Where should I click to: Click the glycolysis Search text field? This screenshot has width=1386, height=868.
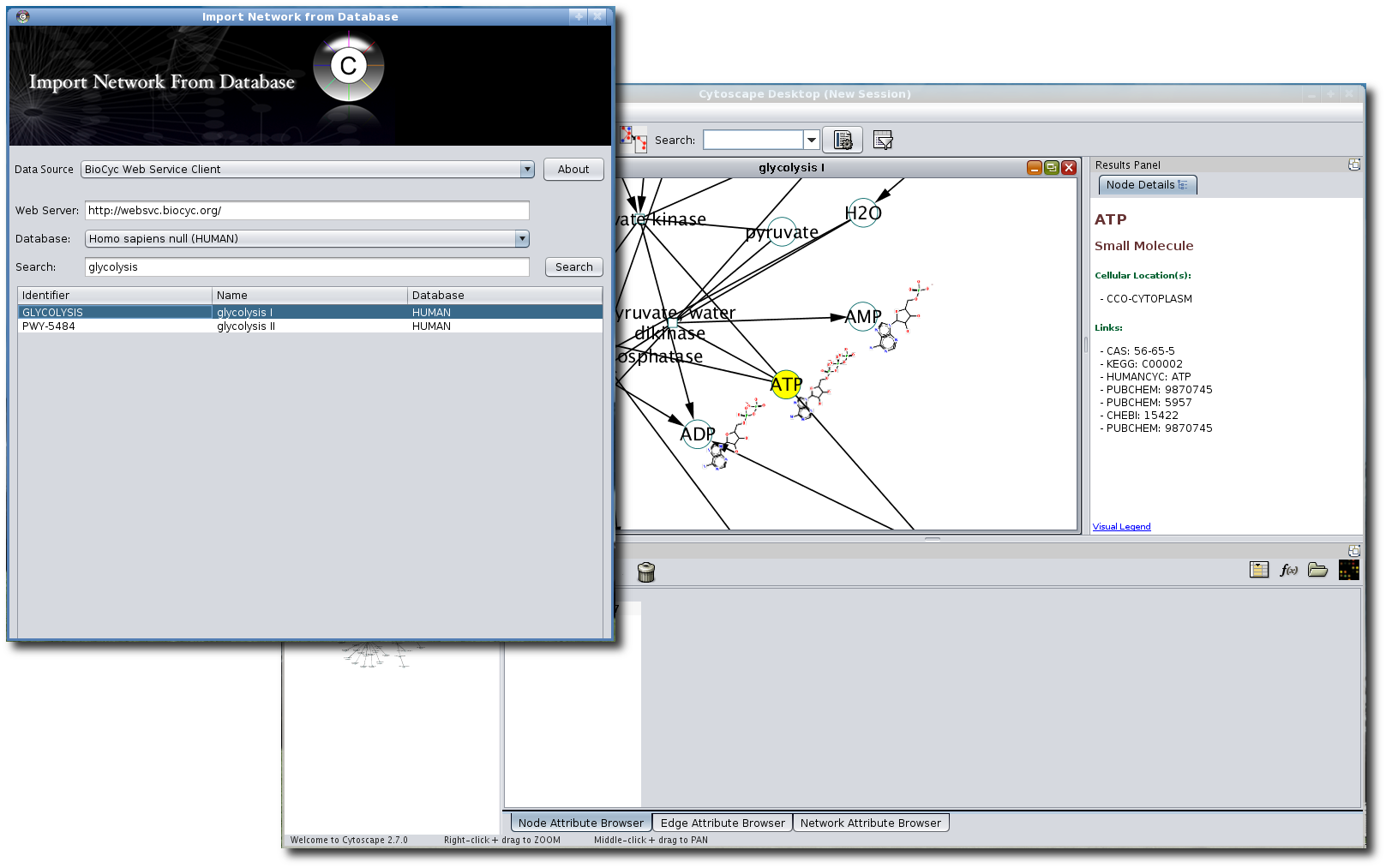click(x=307, y=266)
